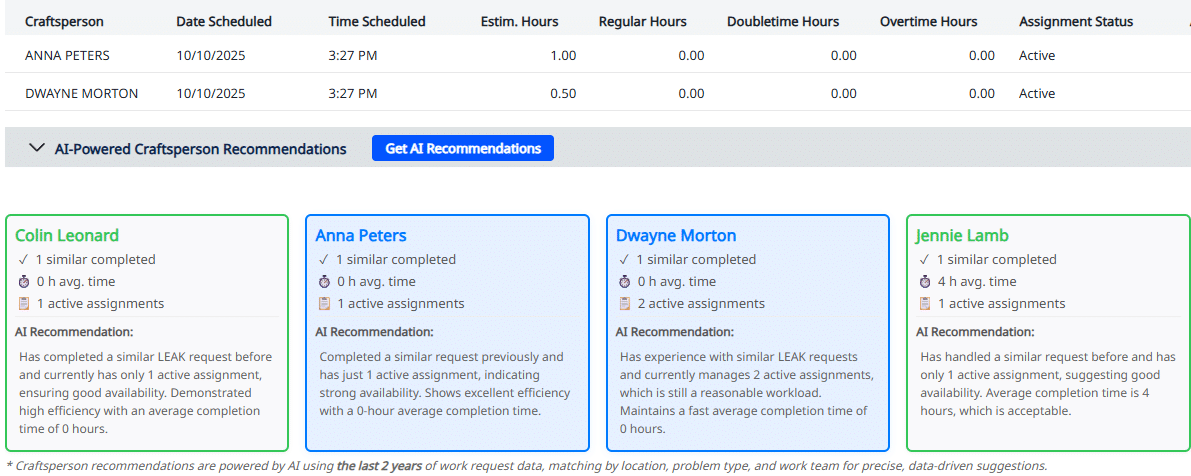Viewport: 1191px width, 476px height.
Task: Click the checkmark icon on Anna Peters' card
Action: pos(324,260)
